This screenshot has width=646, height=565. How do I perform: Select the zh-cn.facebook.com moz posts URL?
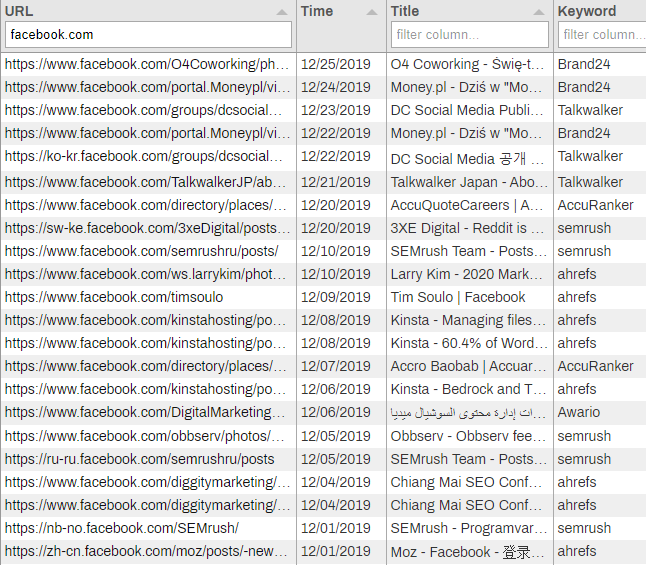pos(146,551)
